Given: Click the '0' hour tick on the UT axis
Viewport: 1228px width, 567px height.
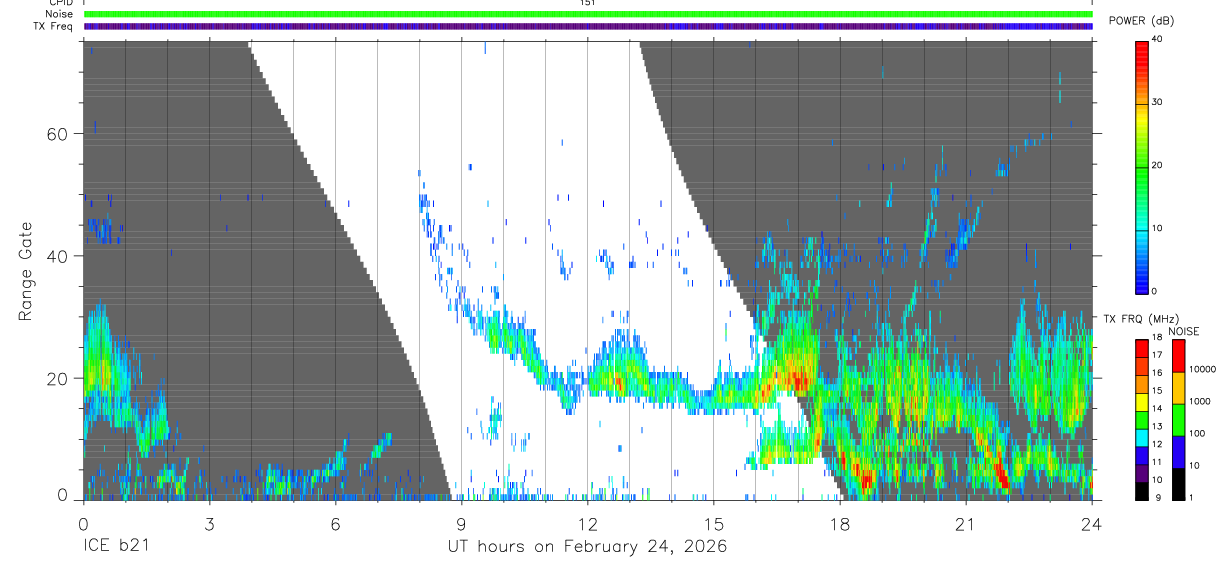Looking at the screenshot, I should (x=83, y=524).
